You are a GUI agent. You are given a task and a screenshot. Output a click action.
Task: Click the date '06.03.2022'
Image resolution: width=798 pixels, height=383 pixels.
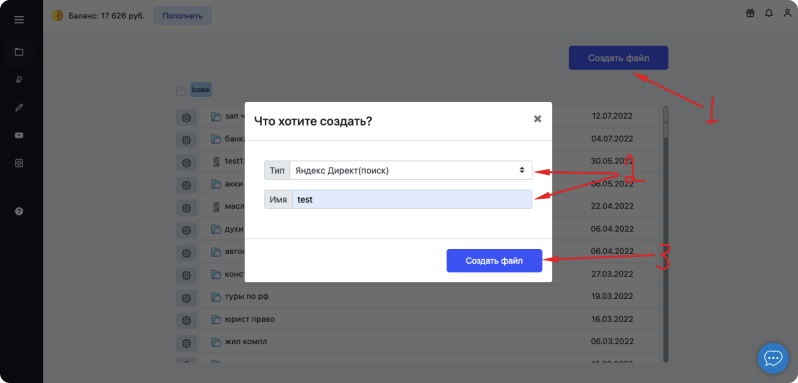pos(612,341)
